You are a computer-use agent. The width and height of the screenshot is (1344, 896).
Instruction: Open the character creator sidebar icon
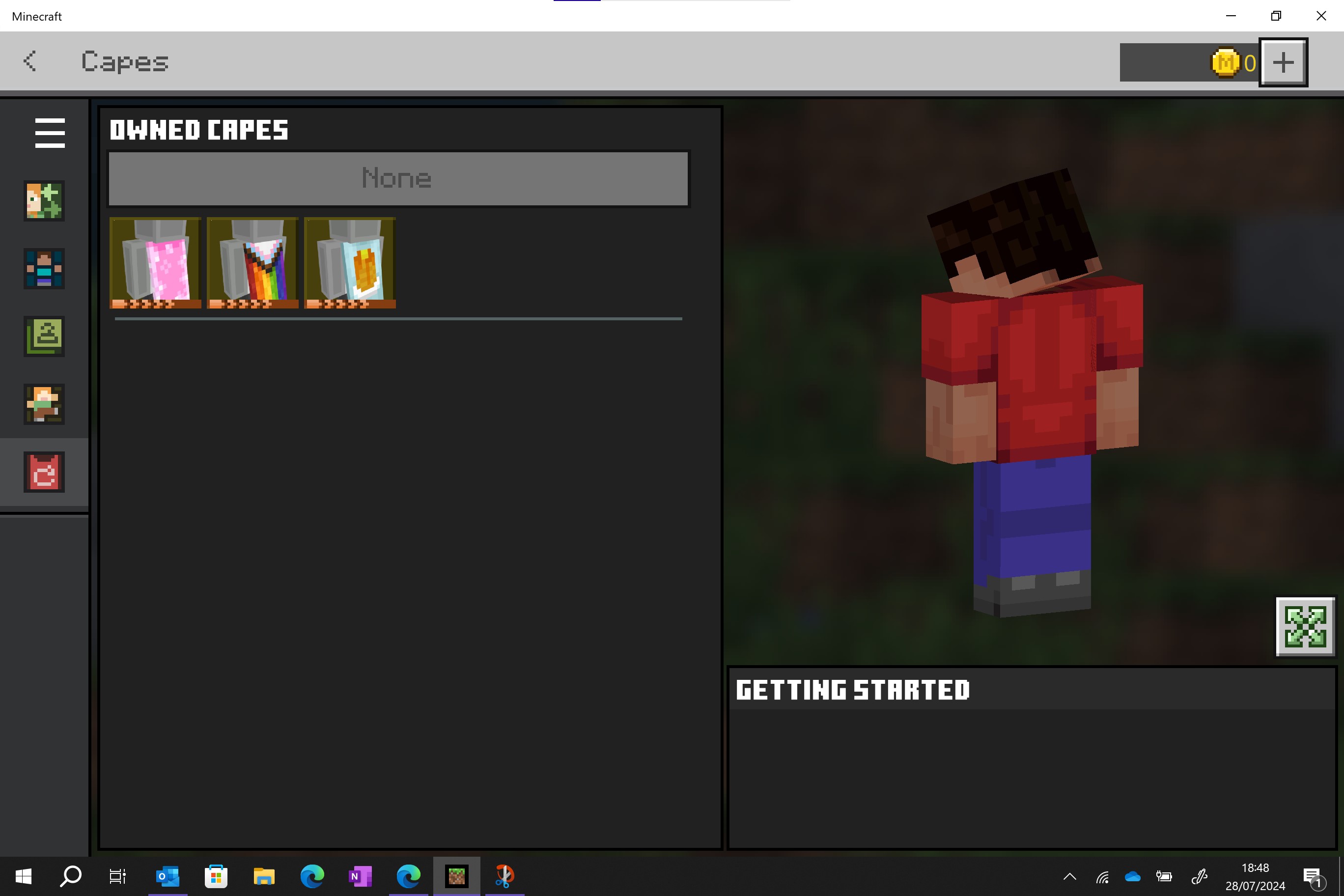44,200
